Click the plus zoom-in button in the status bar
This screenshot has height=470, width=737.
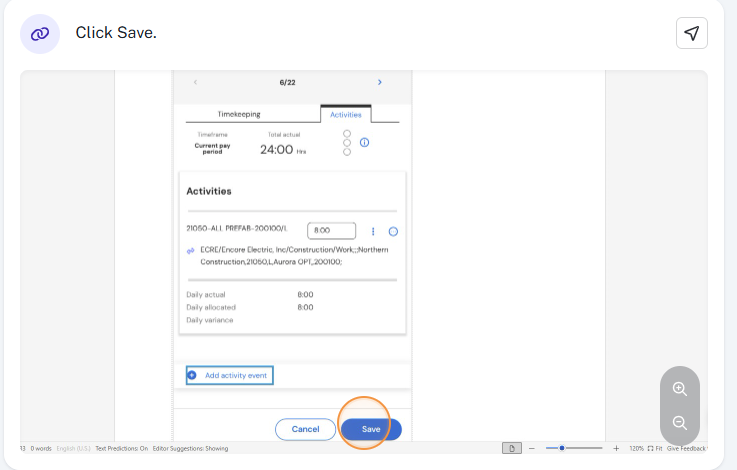point(616,448)
